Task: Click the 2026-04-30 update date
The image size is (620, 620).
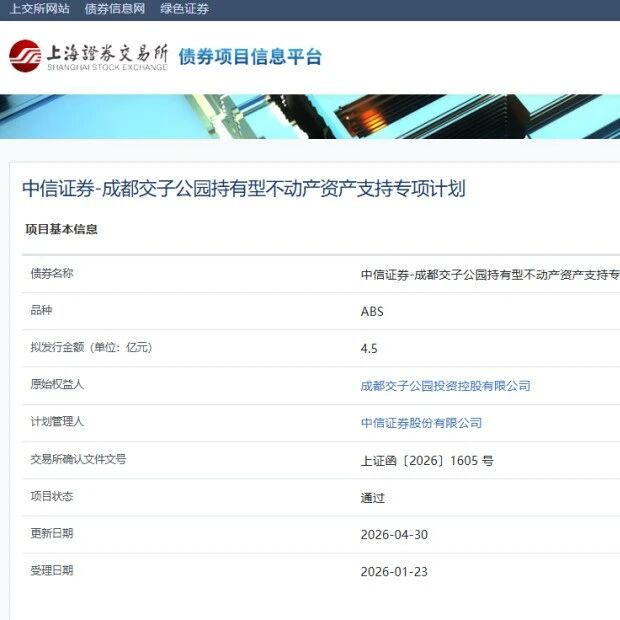Action: point(394,535)
